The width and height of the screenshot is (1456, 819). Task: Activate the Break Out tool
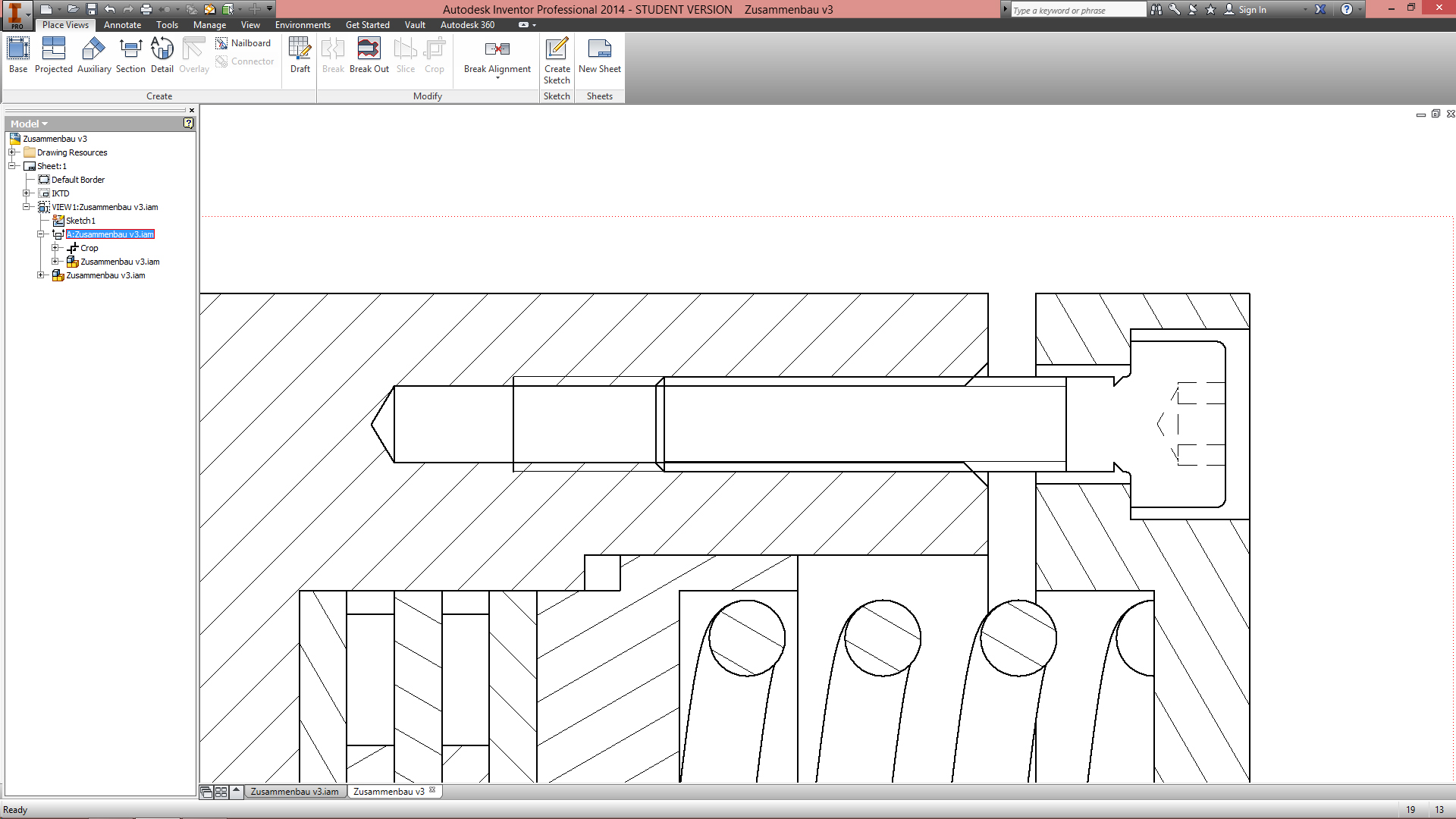coord(369,53)
